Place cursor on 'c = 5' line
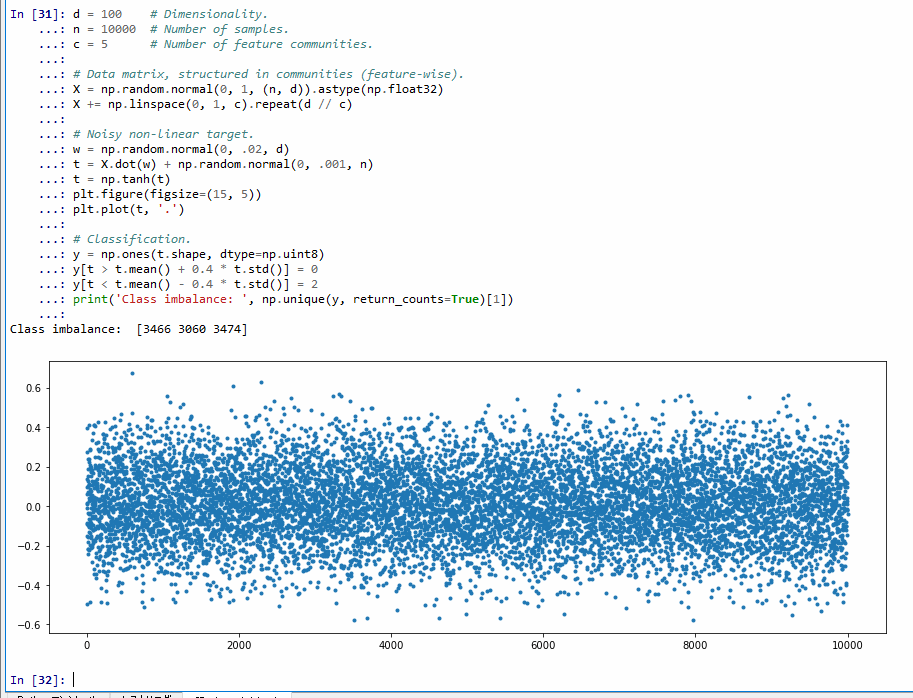The height and width of the screenshot is (698, 913). [90, 44]
